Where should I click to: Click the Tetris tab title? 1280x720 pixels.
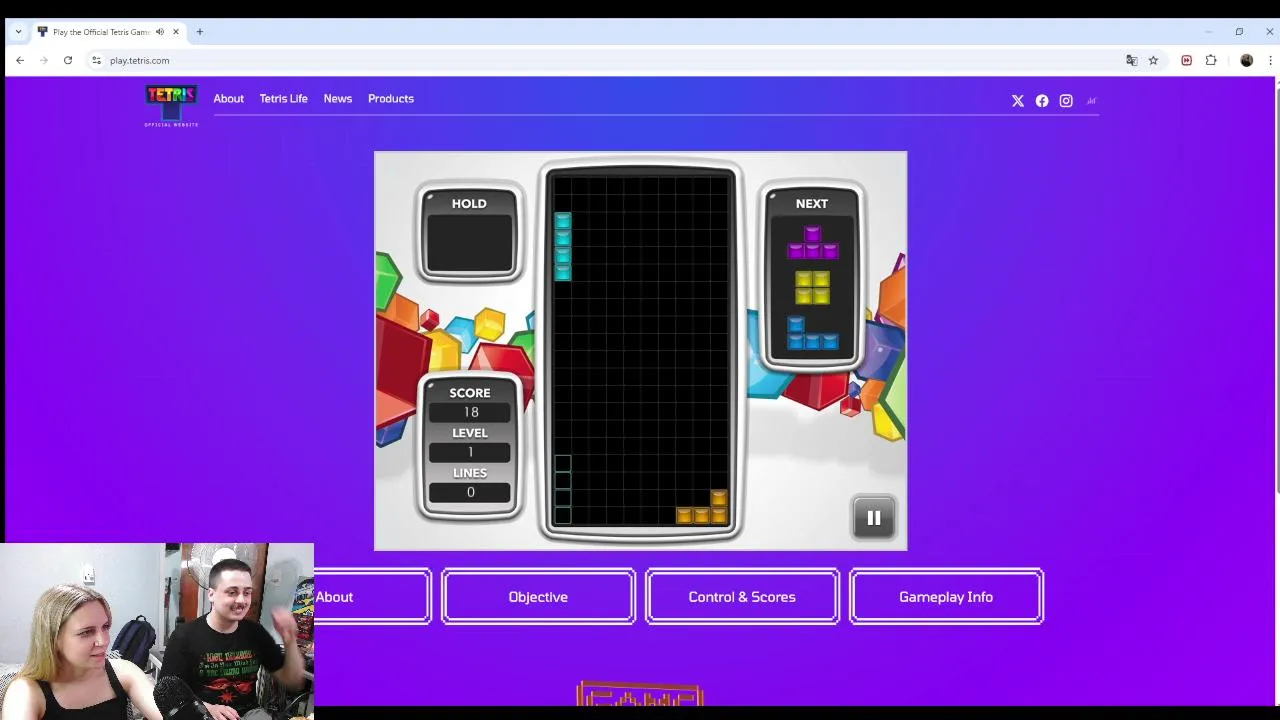[101, 32]
